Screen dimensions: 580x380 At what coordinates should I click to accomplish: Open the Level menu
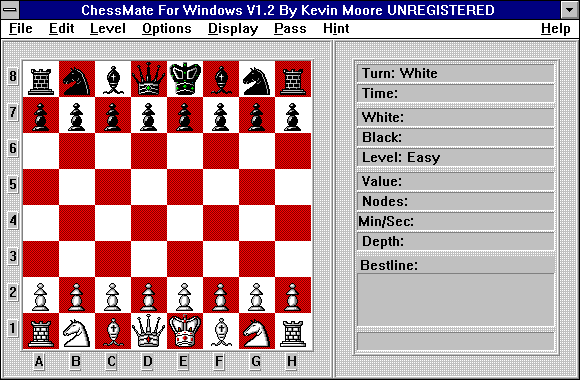pos(108,28)
